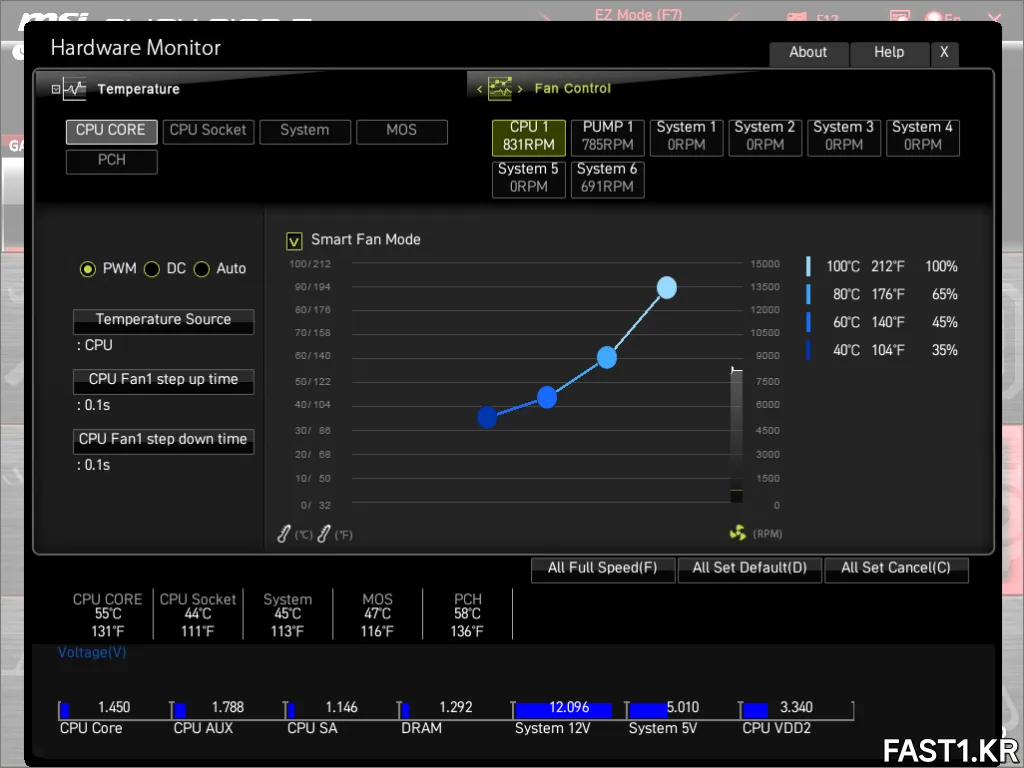This screenshot has height=768, width=1024.
Task: Click EZ Mode (F7) in the BIOS behind
Action: [x=638, y=14]
